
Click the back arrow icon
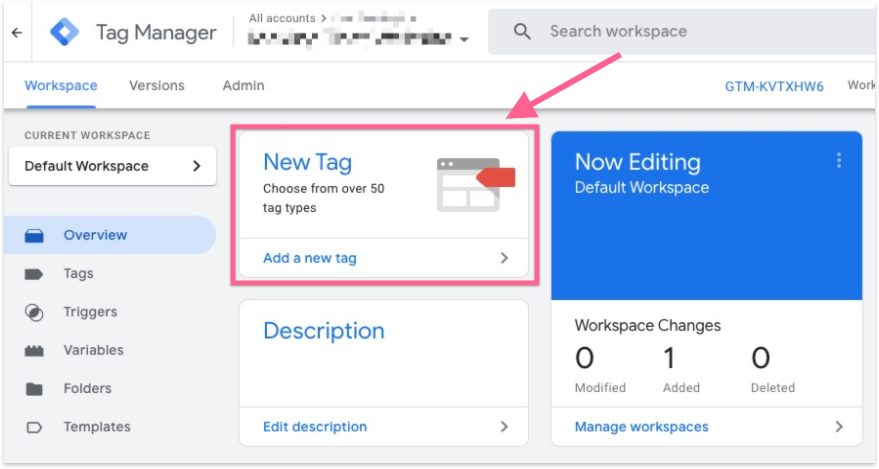coord(16,32)
